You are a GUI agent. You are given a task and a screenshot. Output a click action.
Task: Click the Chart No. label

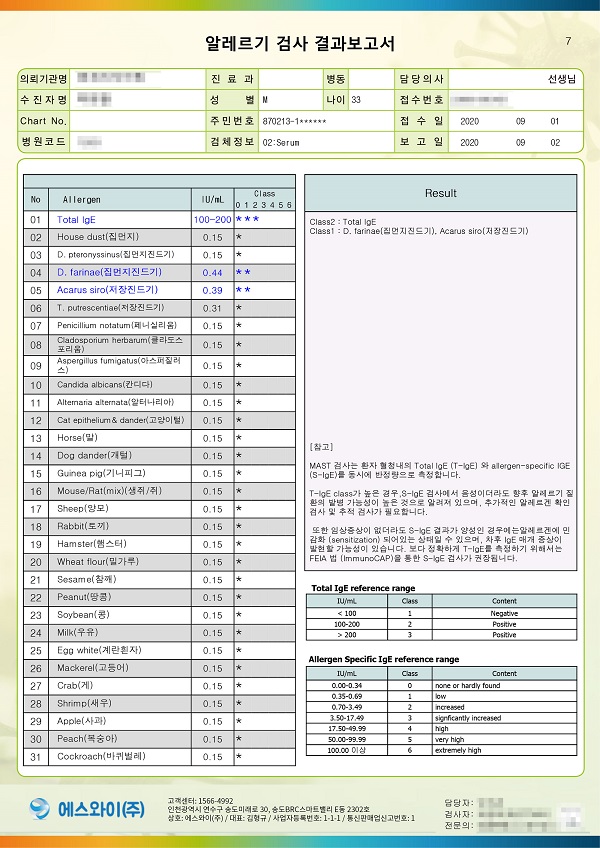44,121
